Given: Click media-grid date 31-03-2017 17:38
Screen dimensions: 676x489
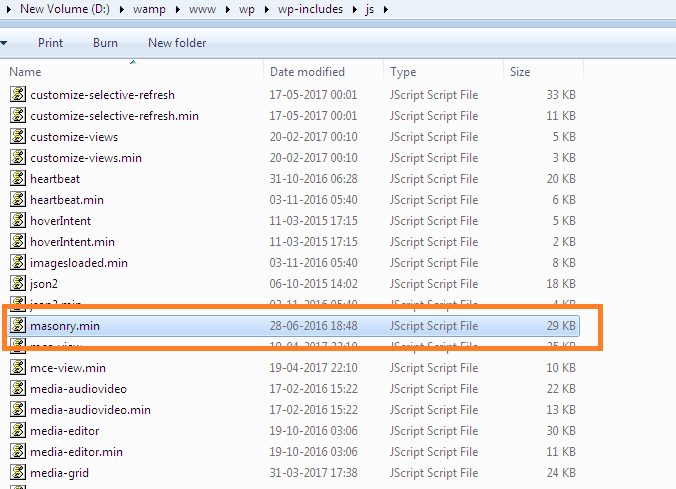Looking at the screenshot, I should pyautogui.click(x=313, y=473).
